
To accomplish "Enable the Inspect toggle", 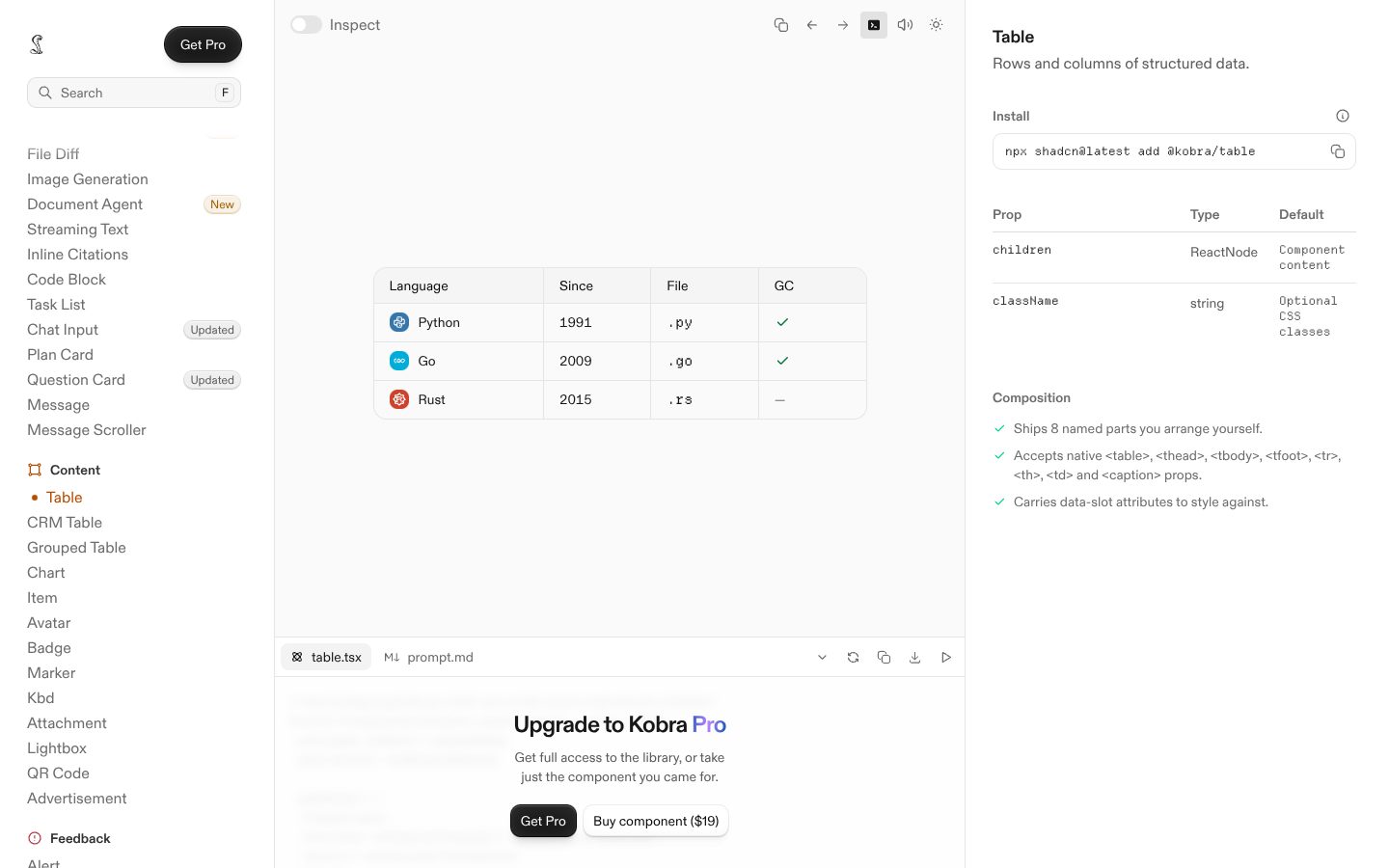I will (307, 25).
